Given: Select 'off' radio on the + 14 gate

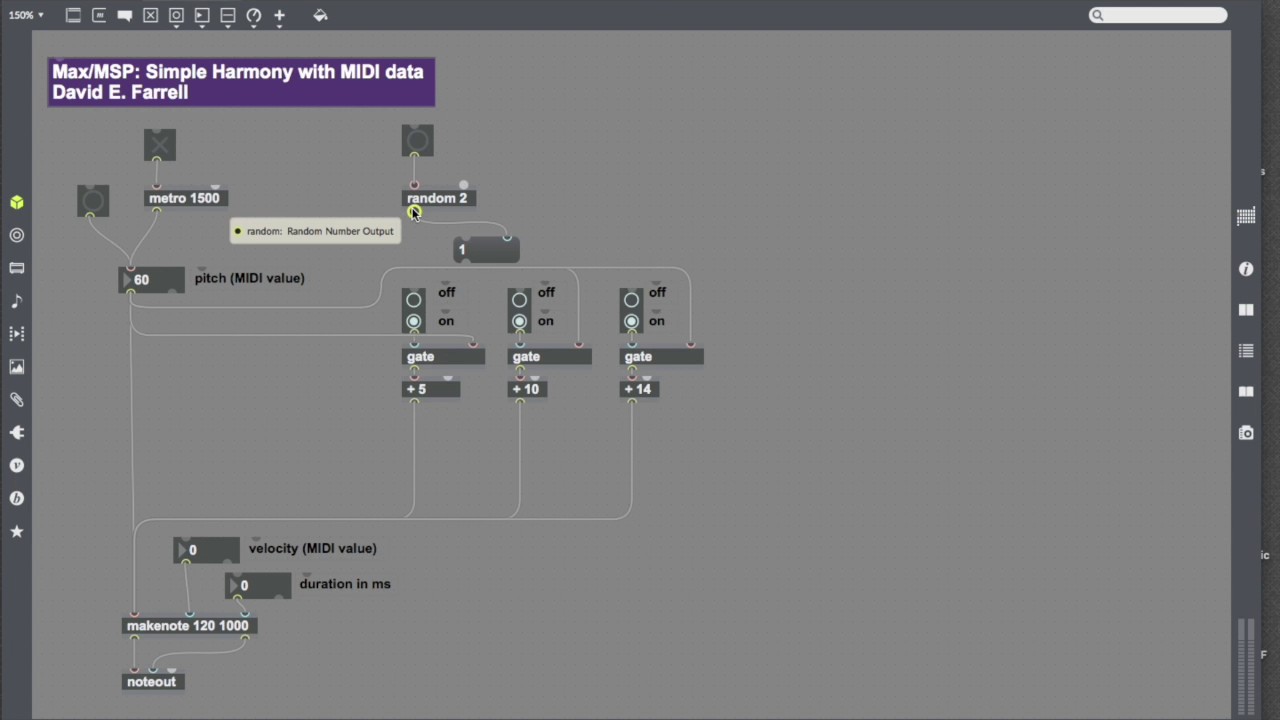Looking at the screenshot, I should pyautogui.click(x=631, y=300).
